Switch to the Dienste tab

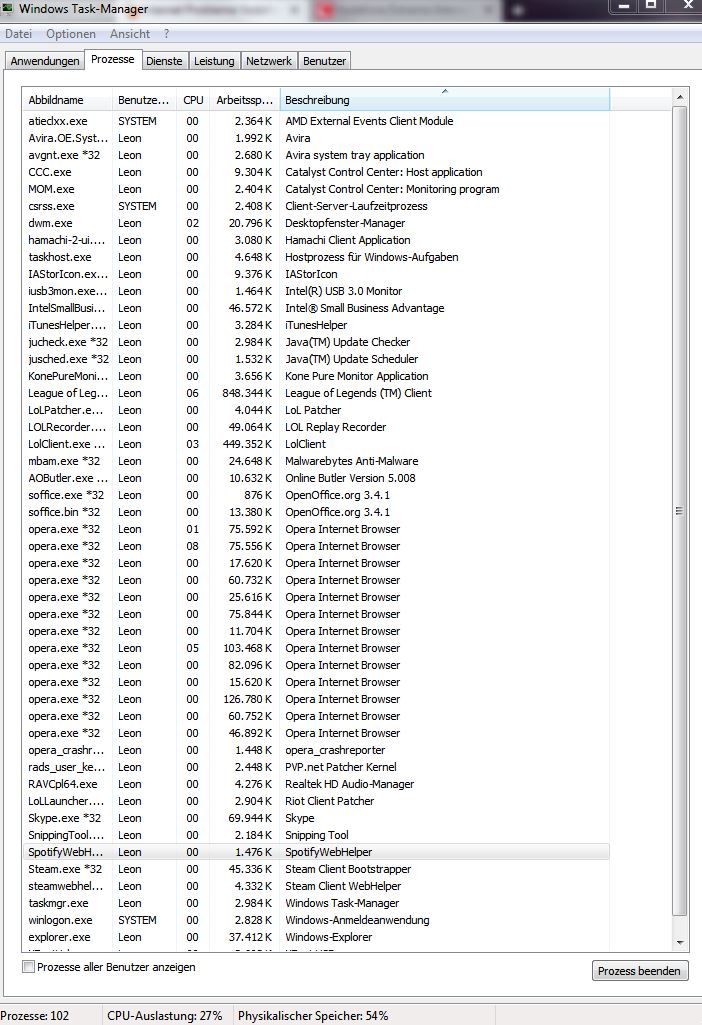coord(164,61)
